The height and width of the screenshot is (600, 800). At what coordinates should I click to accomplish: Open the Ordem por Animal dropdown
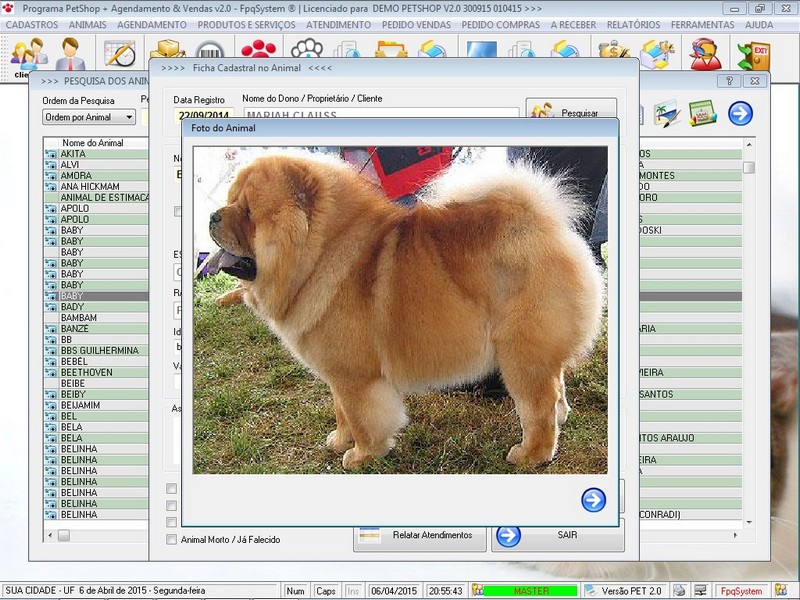click(x=89, y=117)
